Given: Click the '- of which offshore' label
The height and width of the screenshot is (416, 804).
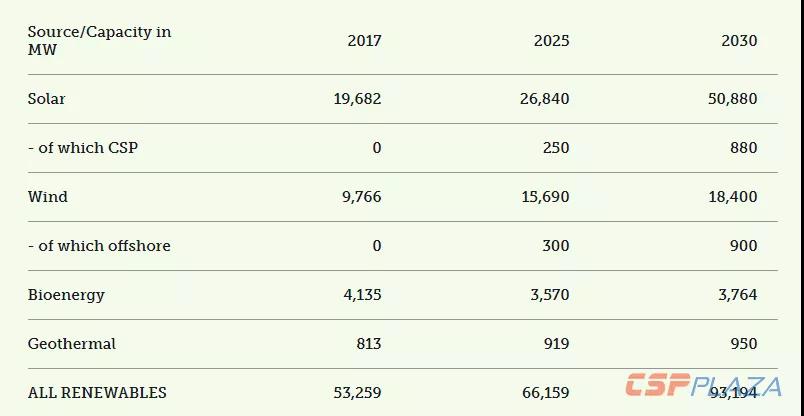Looking at the screenshot, I should pos(99,246).
